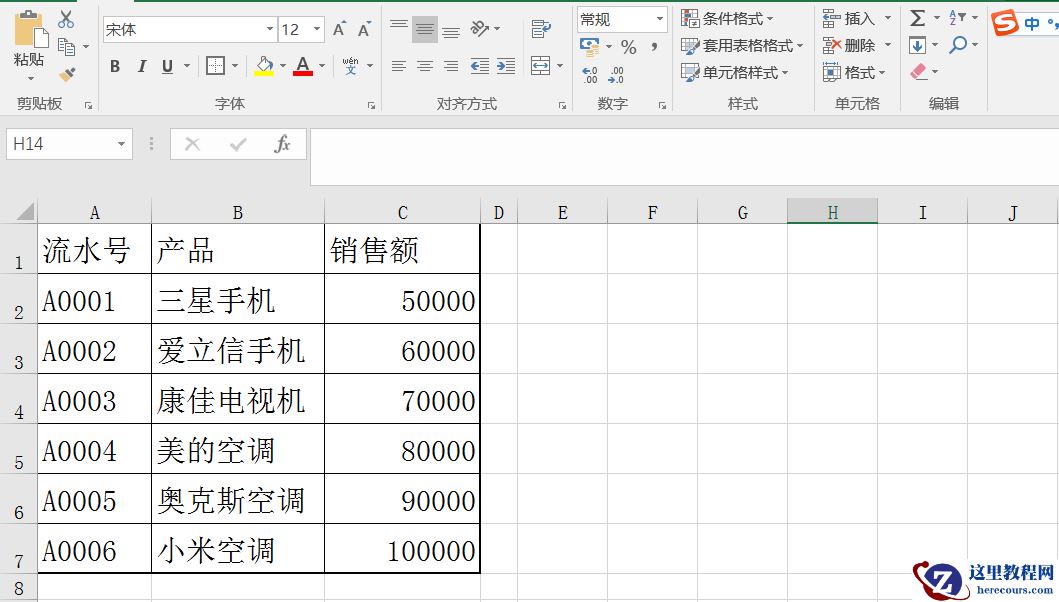Toggle Bold formatting

pos(114,64)
